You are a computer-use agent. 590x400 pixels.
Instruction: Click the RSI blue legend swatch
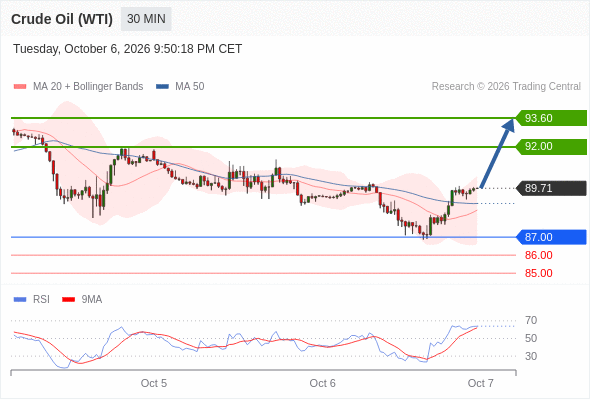pos(20,300)
